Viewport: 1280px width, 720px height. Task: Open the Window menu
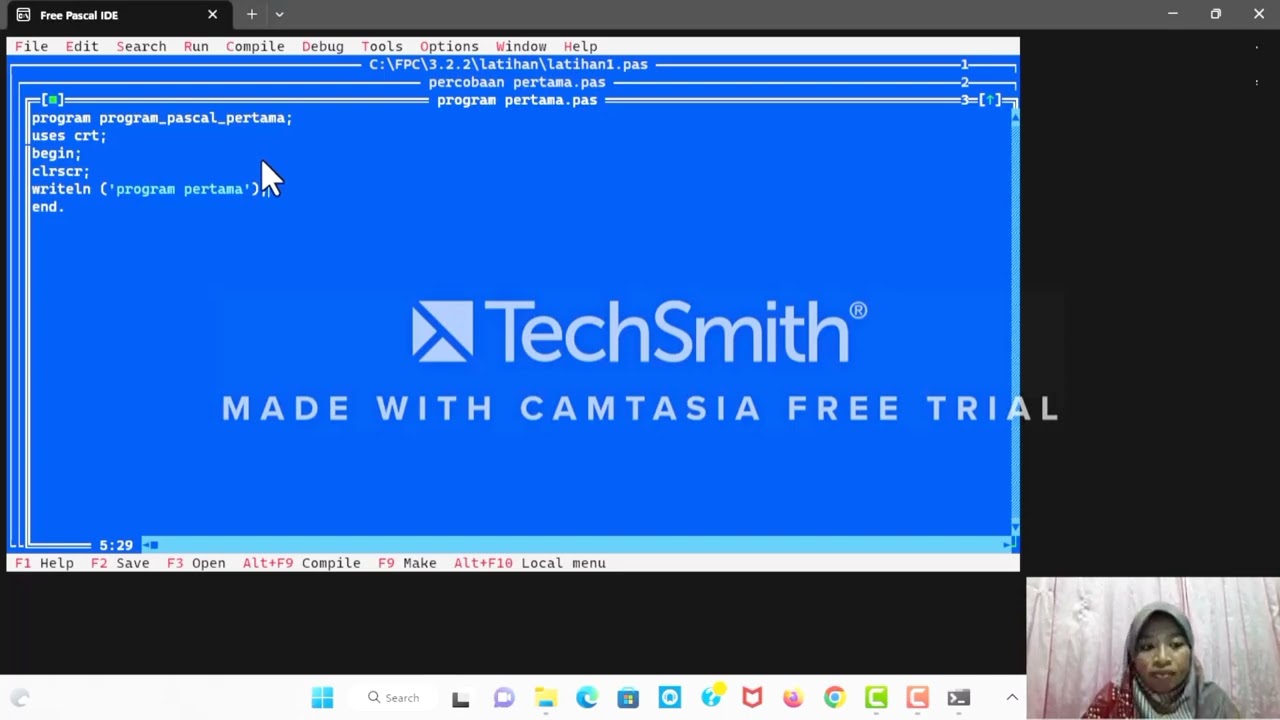pos(521,46)
